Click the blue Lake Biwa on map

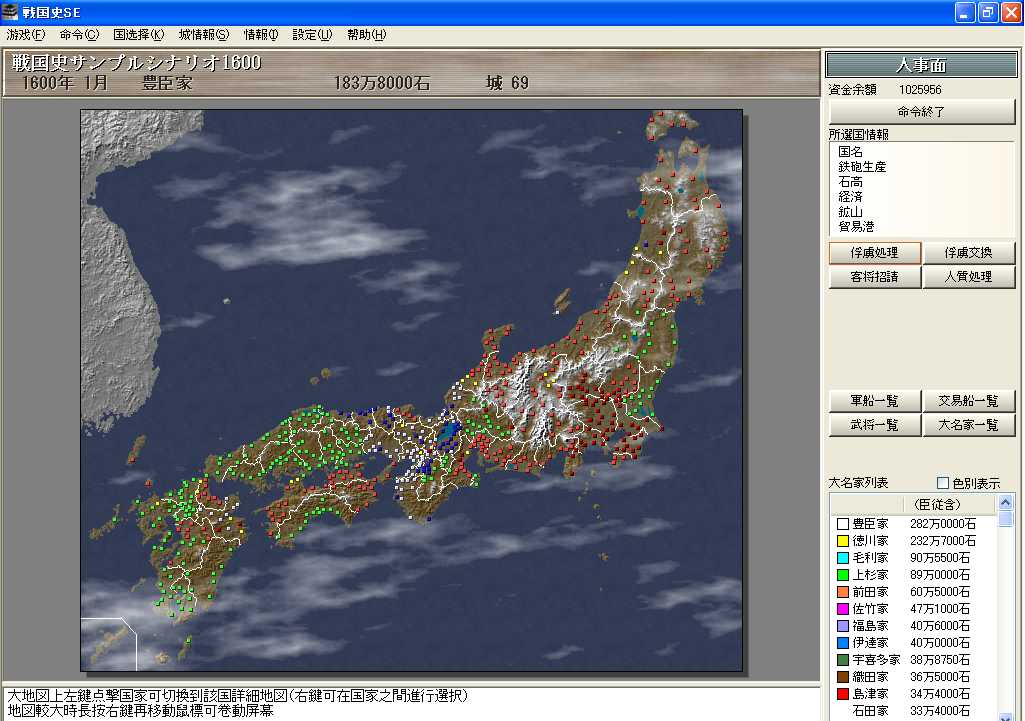tap(449, 432)
